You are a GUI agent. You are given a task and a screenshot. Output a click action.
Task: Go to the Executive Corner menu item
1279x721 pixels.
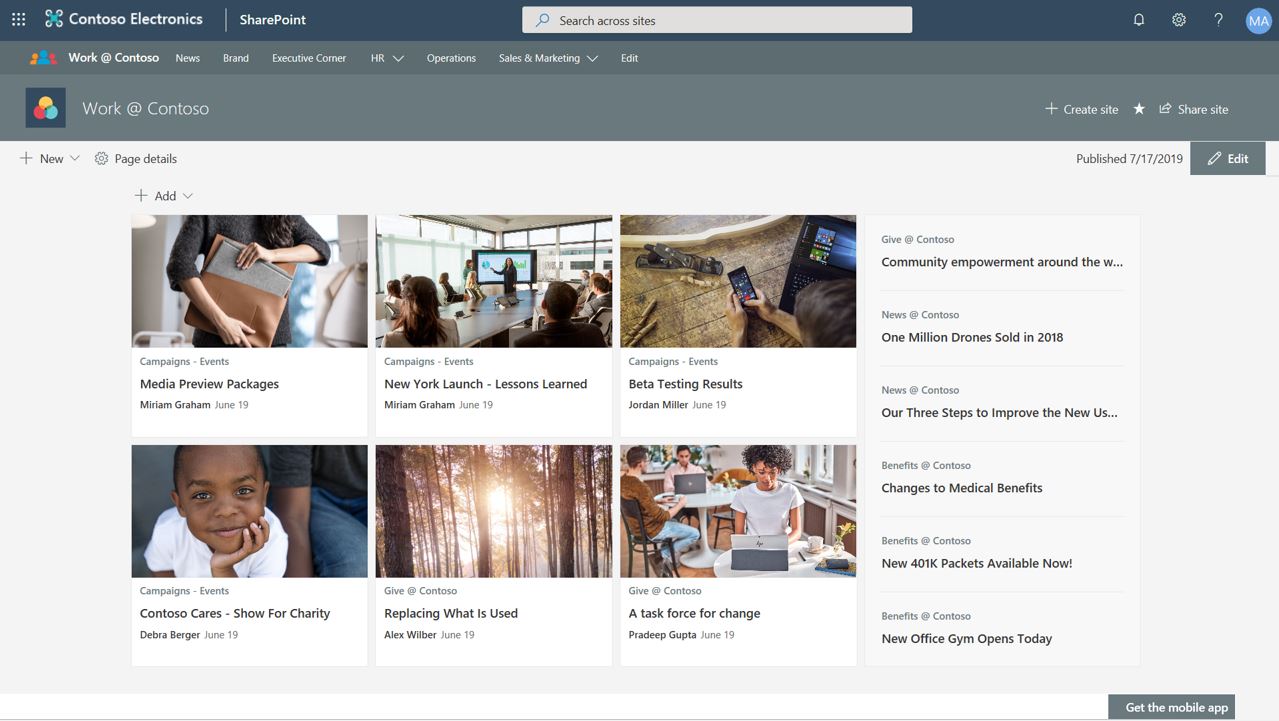pyautogui.click(x=309, y=58)
